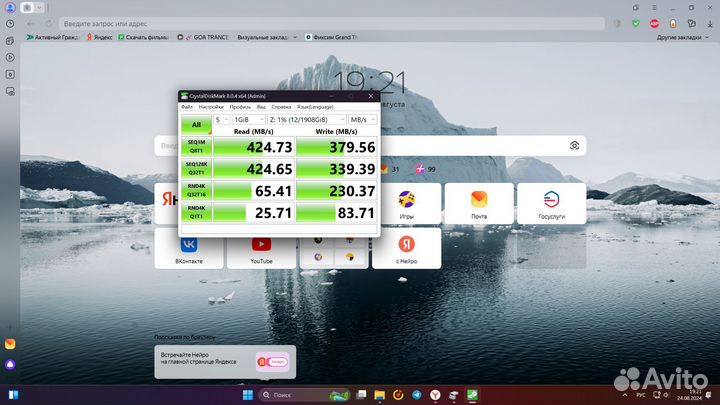Expand the 'Визуальные закладки' bookmark folder
This screenshot has height=405, width=720.
[267, 37]
